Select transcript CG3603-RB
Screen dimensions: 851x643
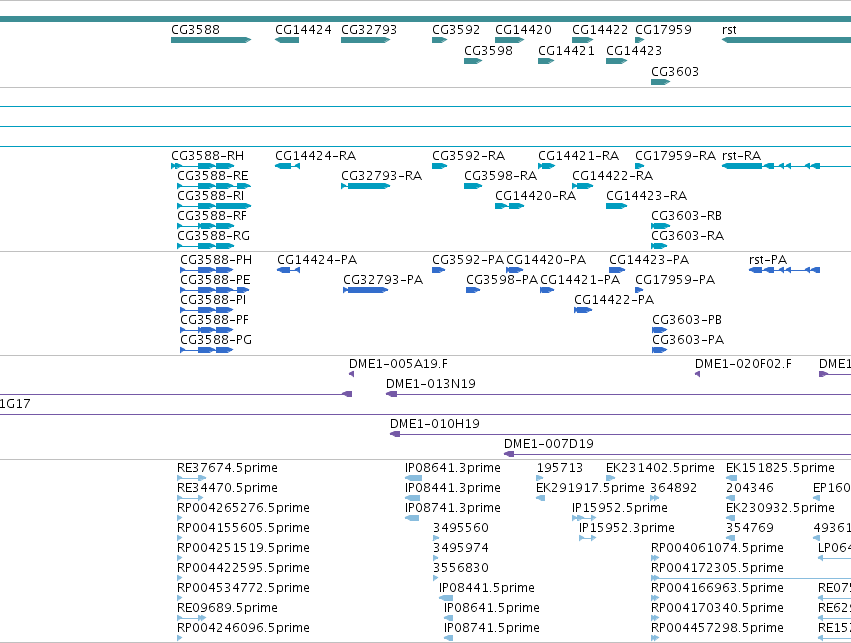pos(686,216)
